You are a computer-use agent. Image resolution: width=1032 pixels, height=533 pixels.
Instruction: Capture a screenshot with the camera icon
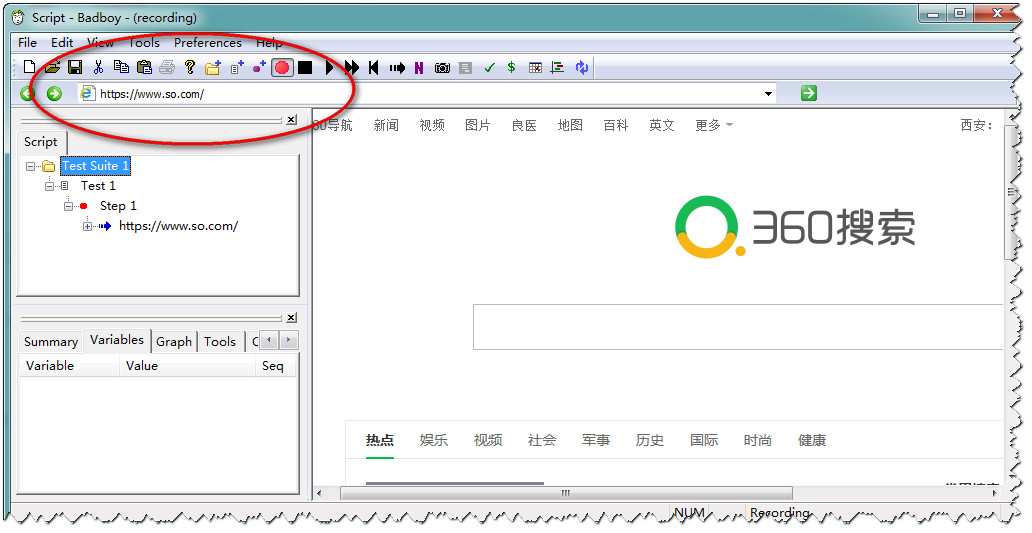coord(442,68)
